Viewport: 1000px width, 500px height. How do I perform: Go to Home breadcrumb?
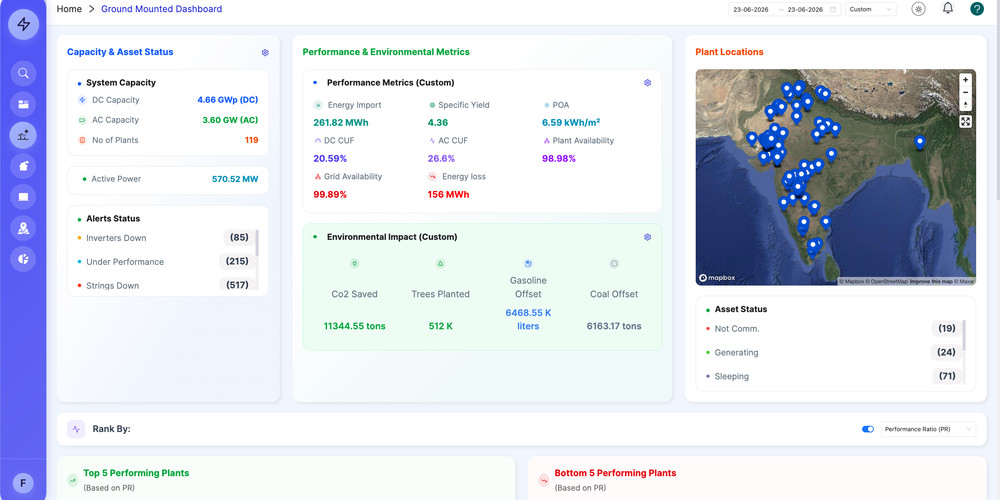coord(69,9)
